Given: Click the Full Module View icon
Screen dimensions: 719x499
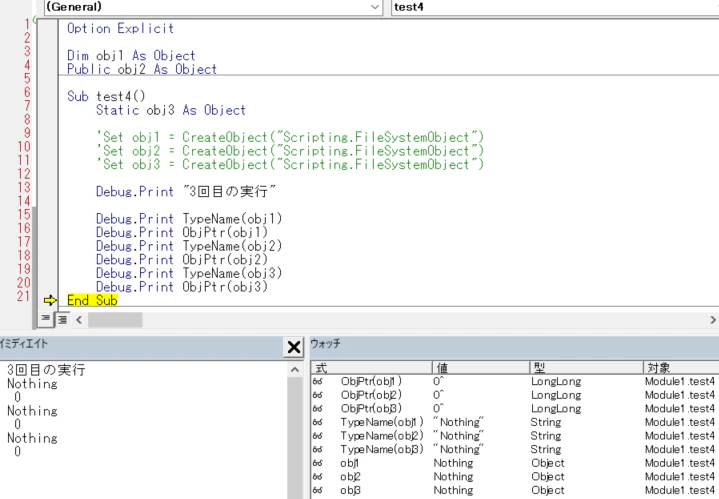Looking at the screenshot, I should 62,319.
